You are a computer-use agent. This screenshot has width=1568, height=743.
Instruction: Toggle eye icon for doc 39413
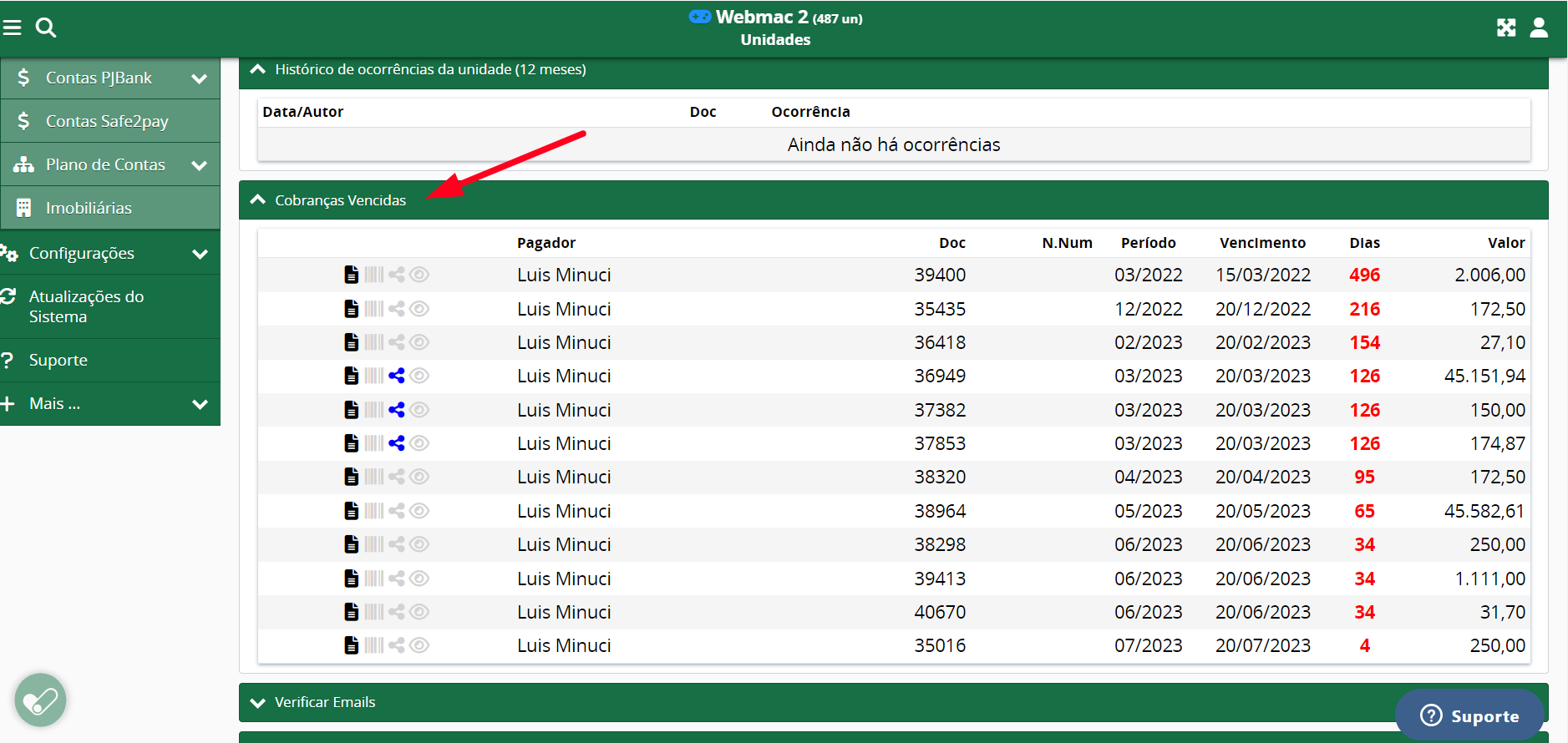(419, 579)
